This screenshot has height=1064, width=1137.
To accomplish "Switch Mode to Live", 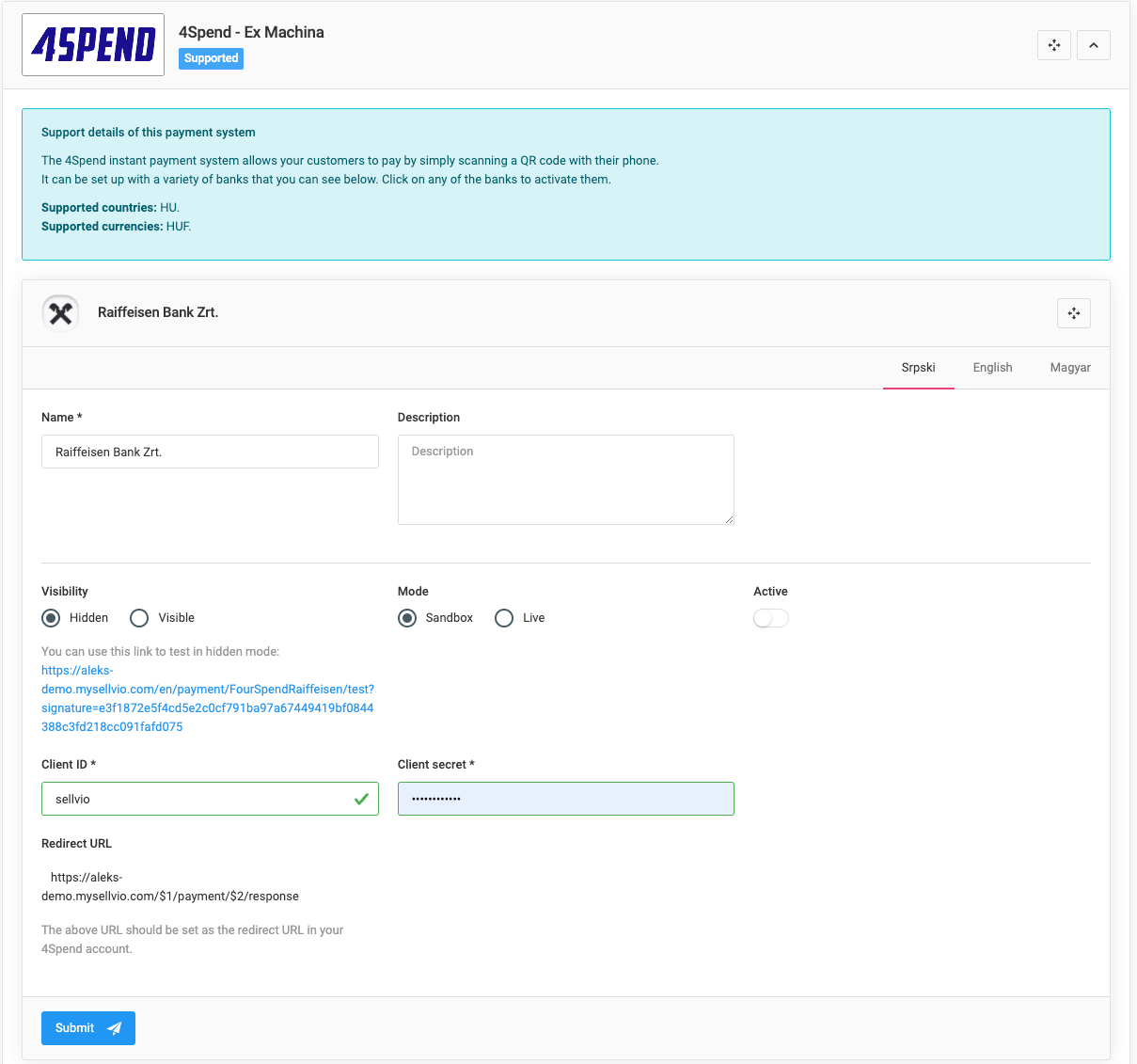I will [x=503, y=617].
